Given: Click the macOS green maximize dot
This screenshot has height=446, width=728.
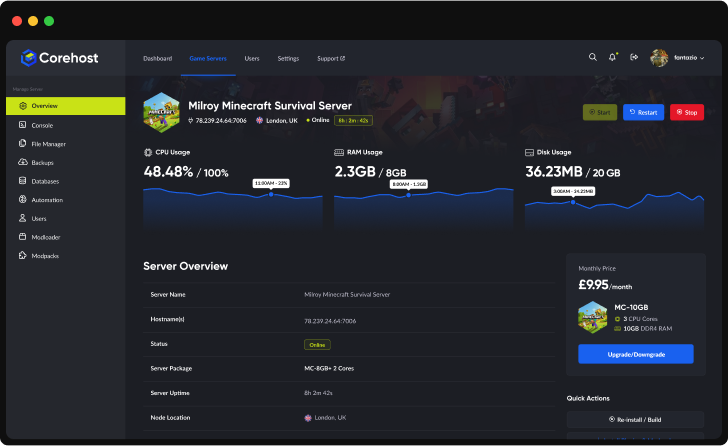Looking at the screenshot, I should pos(49,21).
